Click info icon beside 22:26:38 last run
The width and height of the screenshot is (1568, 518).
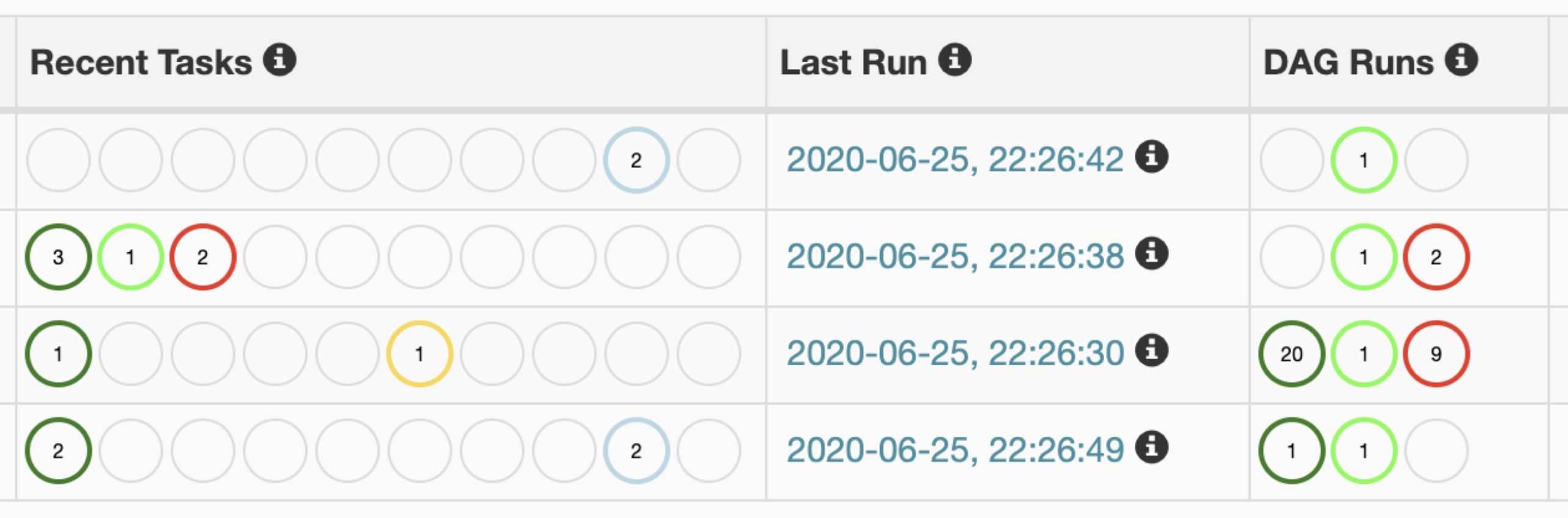tap(1152, 254)
